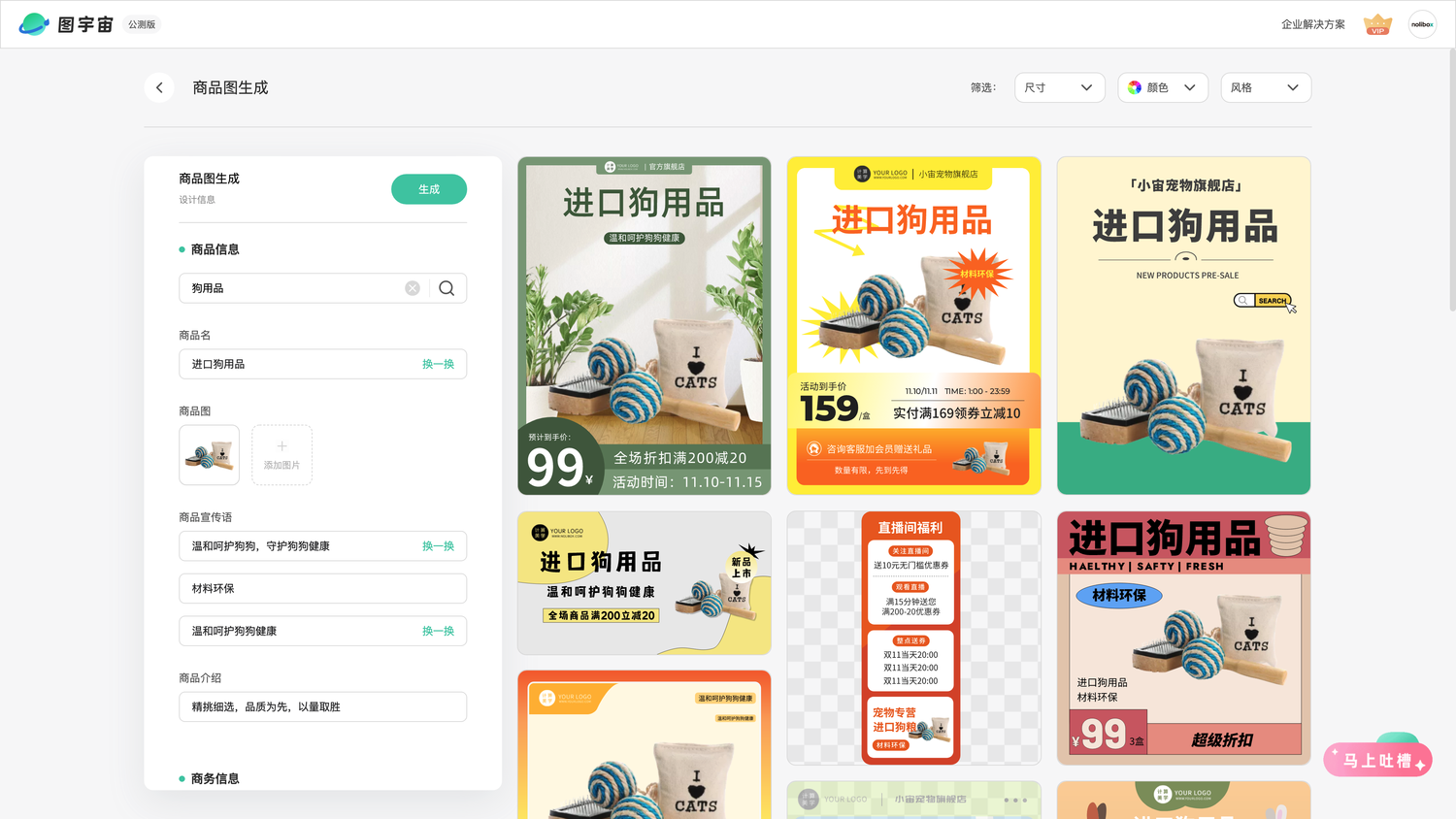Click the magnifier search icon
1456x819 pixels.
pos(447,288)
